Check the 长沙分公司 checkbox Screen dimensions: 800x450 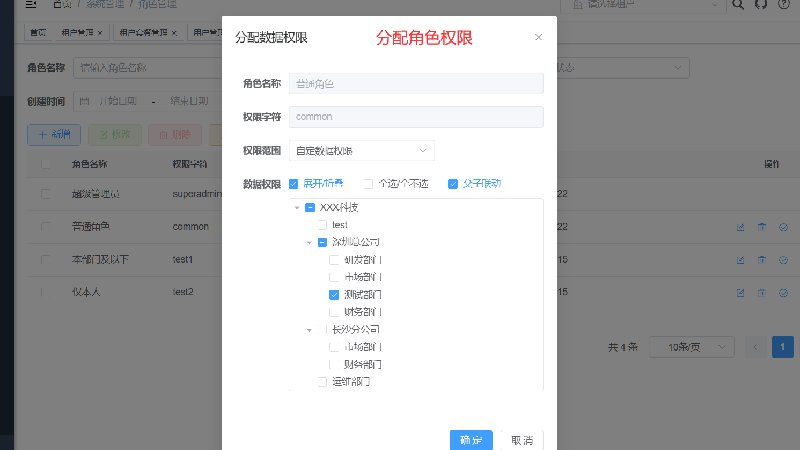(322, 330)
